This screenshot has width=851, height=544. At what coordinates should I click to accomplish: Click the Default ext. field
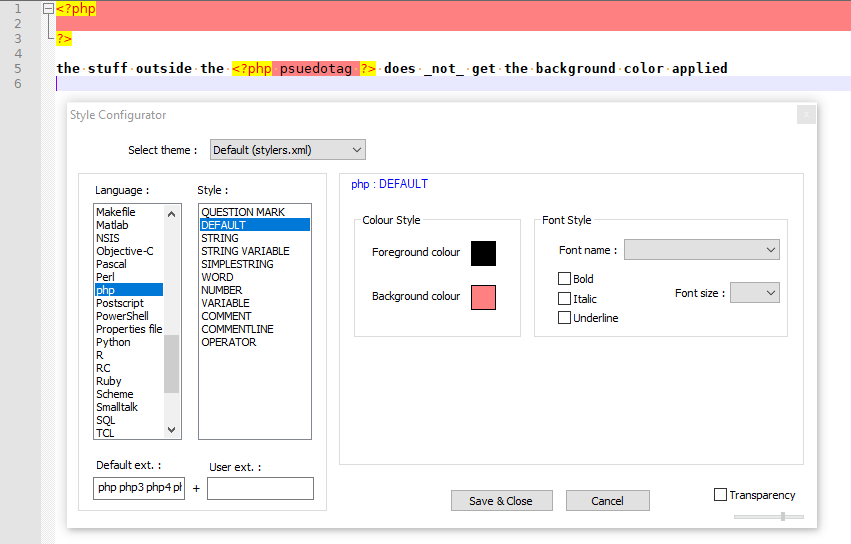click(x=139, y=488)
